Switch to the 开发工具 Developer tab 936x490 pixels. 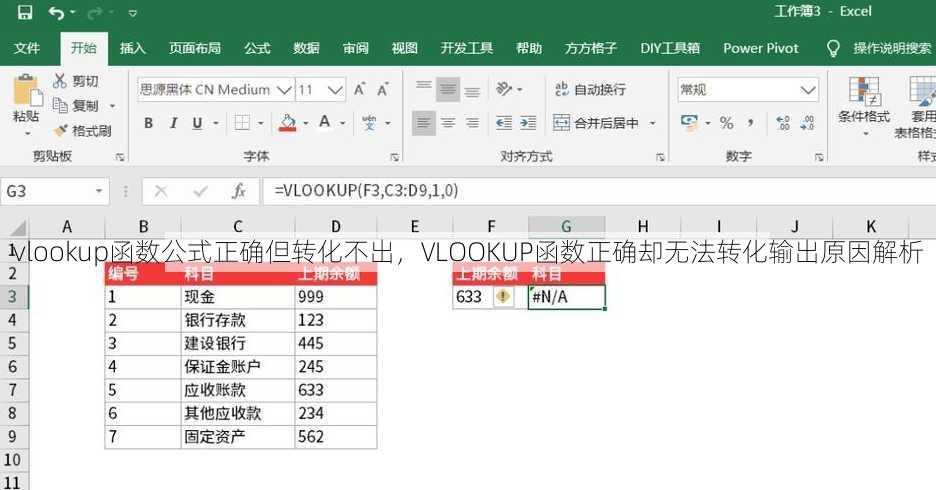pos(467,48)
